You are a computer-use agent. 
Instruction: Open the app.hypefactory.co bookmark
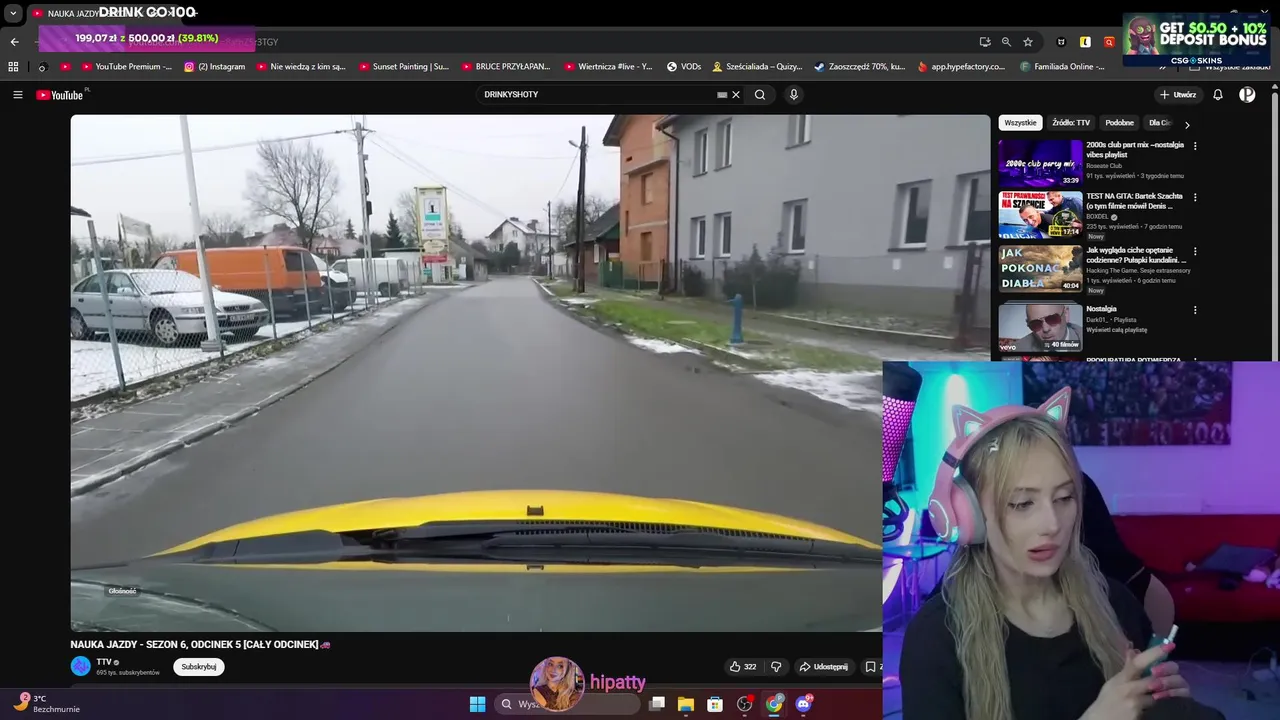[x=961, y=67]
